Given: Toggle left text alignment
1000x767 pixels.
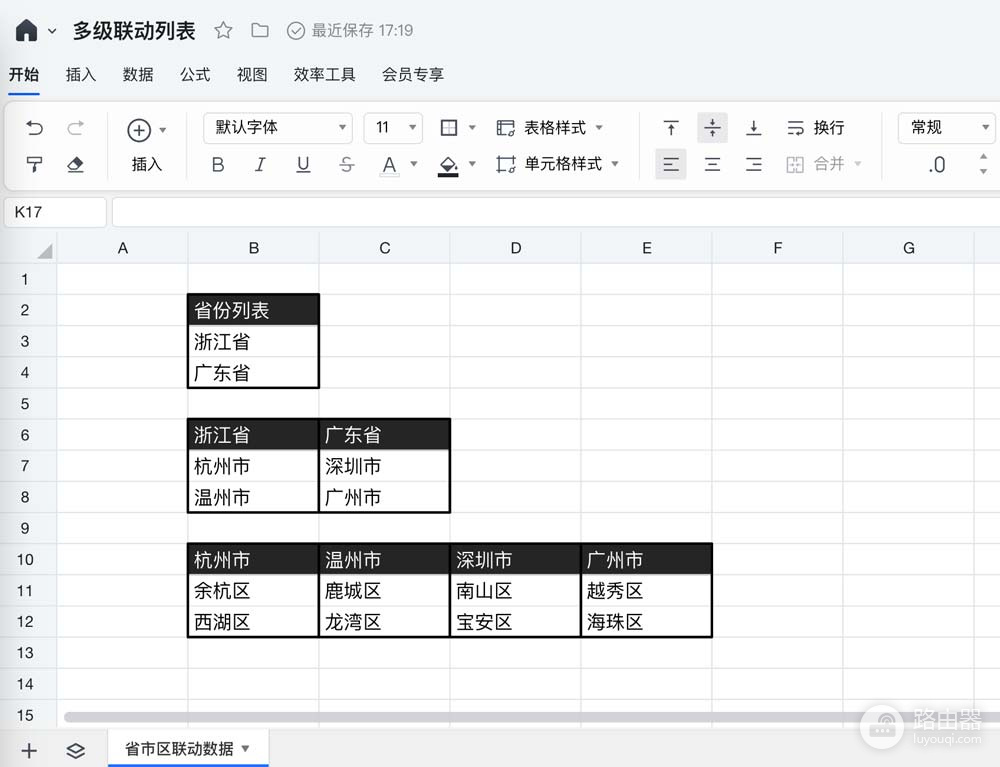Looking at the screenshot, I should pos(671,164).
